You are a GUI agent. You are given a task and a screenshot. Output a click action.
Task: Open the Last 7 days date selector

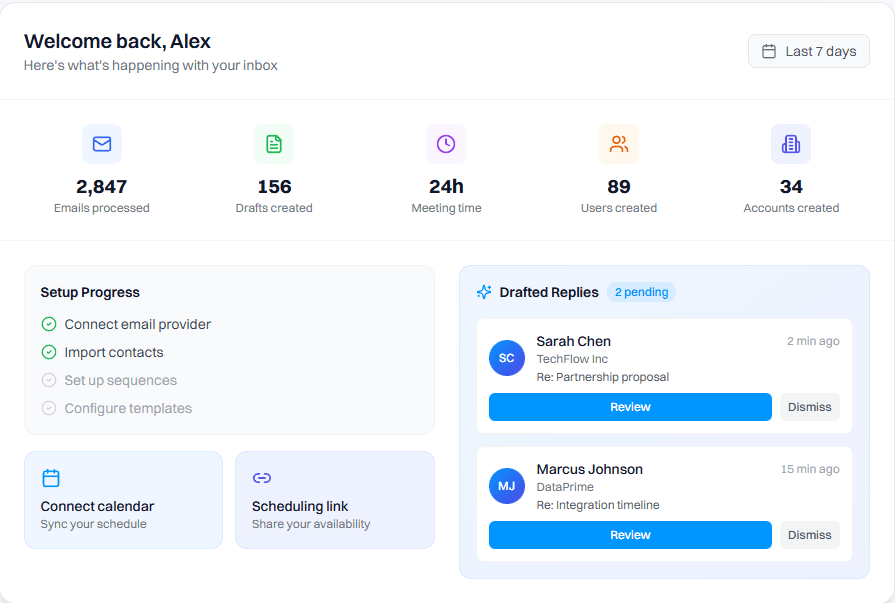pyautogui.click(x=808, y=50)
